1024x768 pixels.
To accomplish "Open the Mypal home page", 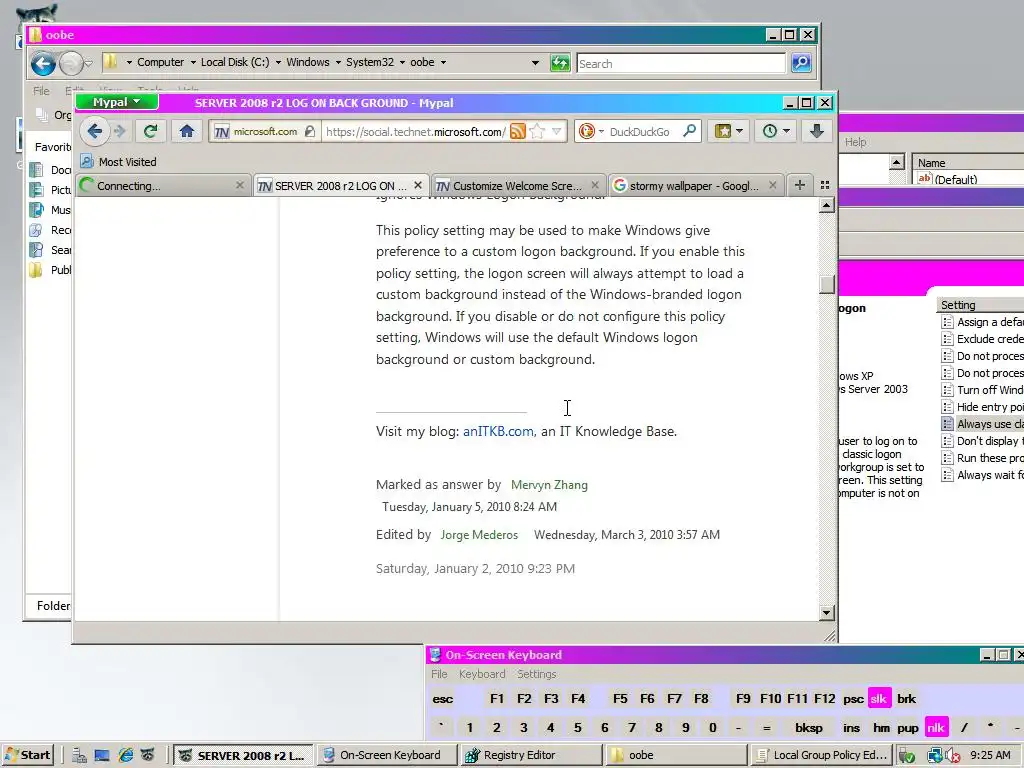I will (x=187, y=131).
